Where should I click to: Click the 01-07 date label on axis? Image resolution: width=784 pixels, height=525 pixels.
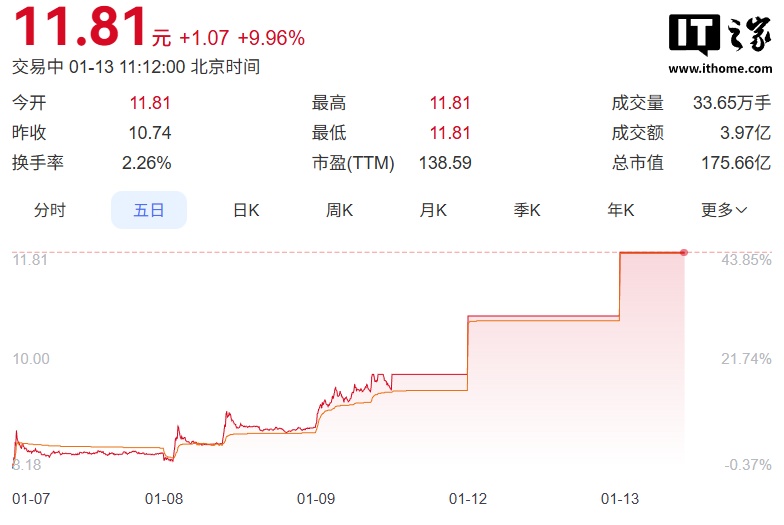[x=29, y=497]
